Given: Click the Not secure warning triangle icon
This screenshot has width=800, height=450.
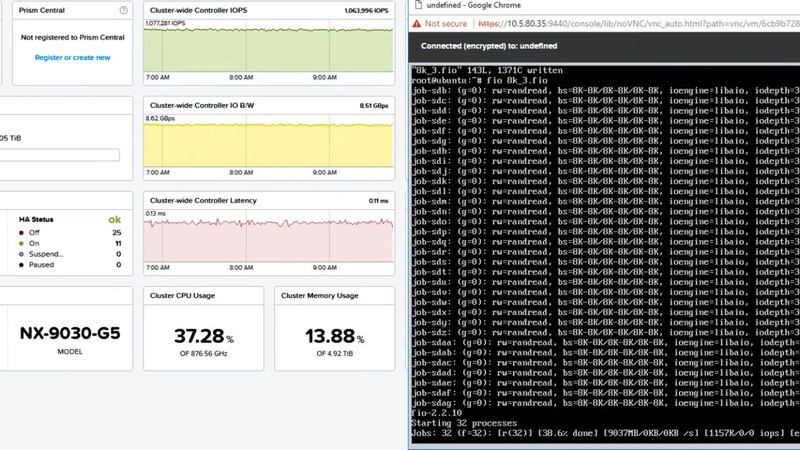Looking at the screenshot, I should 417,23.
